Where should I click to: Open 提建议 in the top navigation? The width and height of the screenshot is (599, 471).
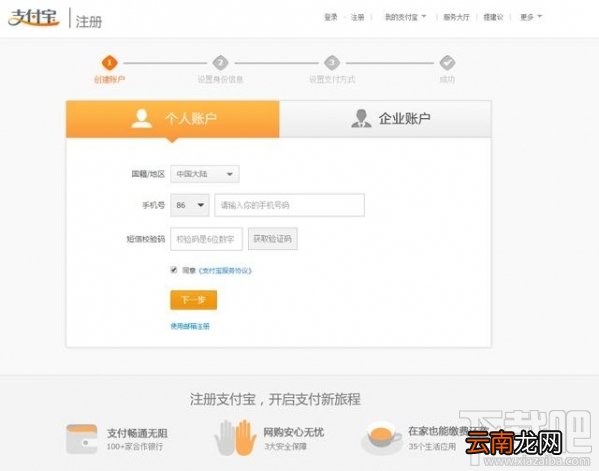493,17
